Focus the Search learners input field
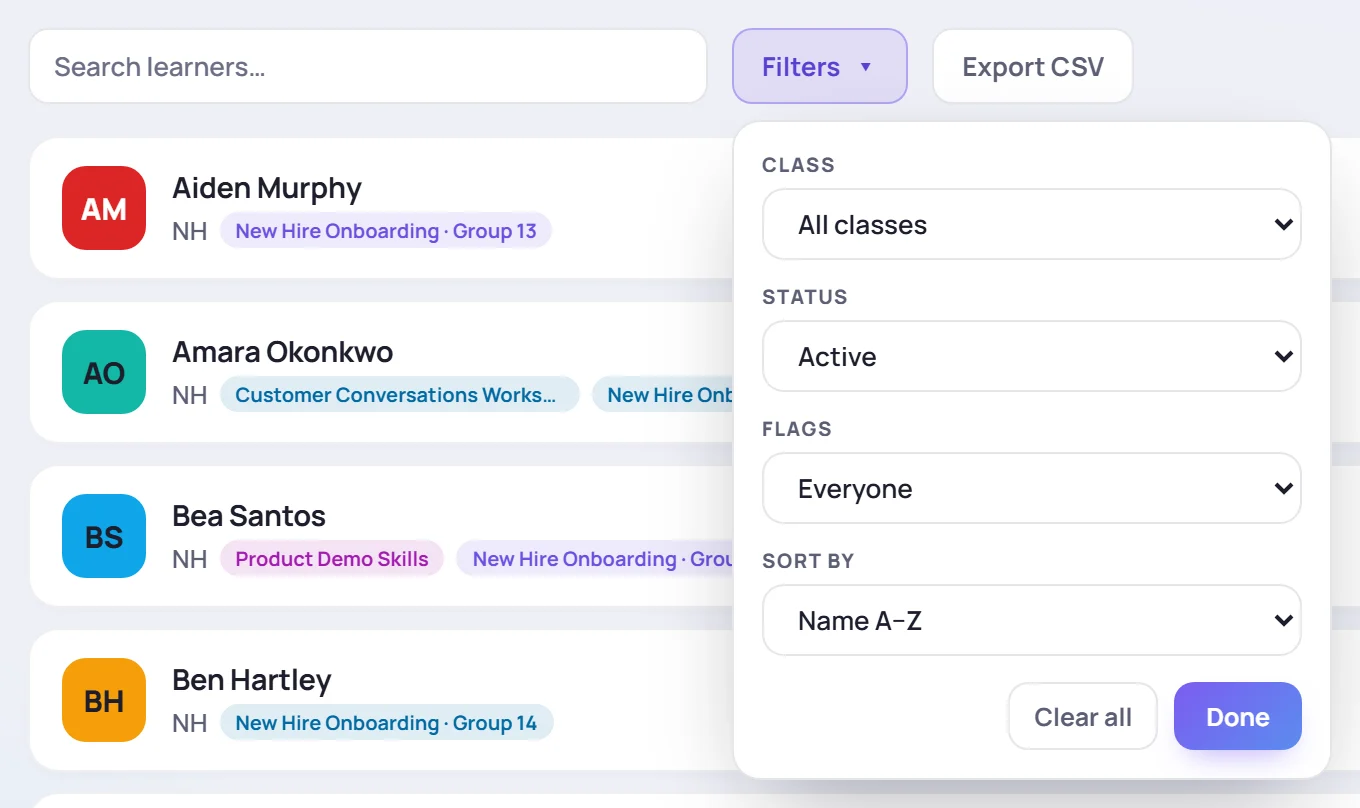 click(x=368, y=66)
